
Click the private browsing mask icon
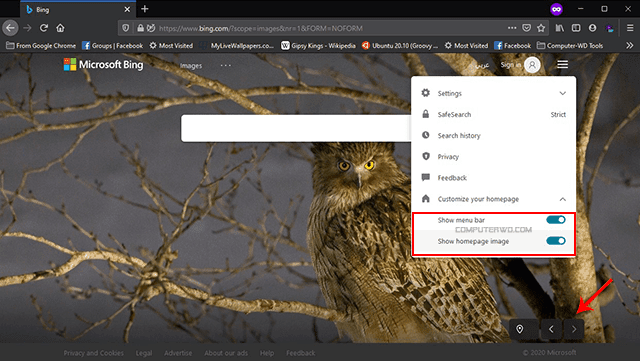click(x=556, y=9)
